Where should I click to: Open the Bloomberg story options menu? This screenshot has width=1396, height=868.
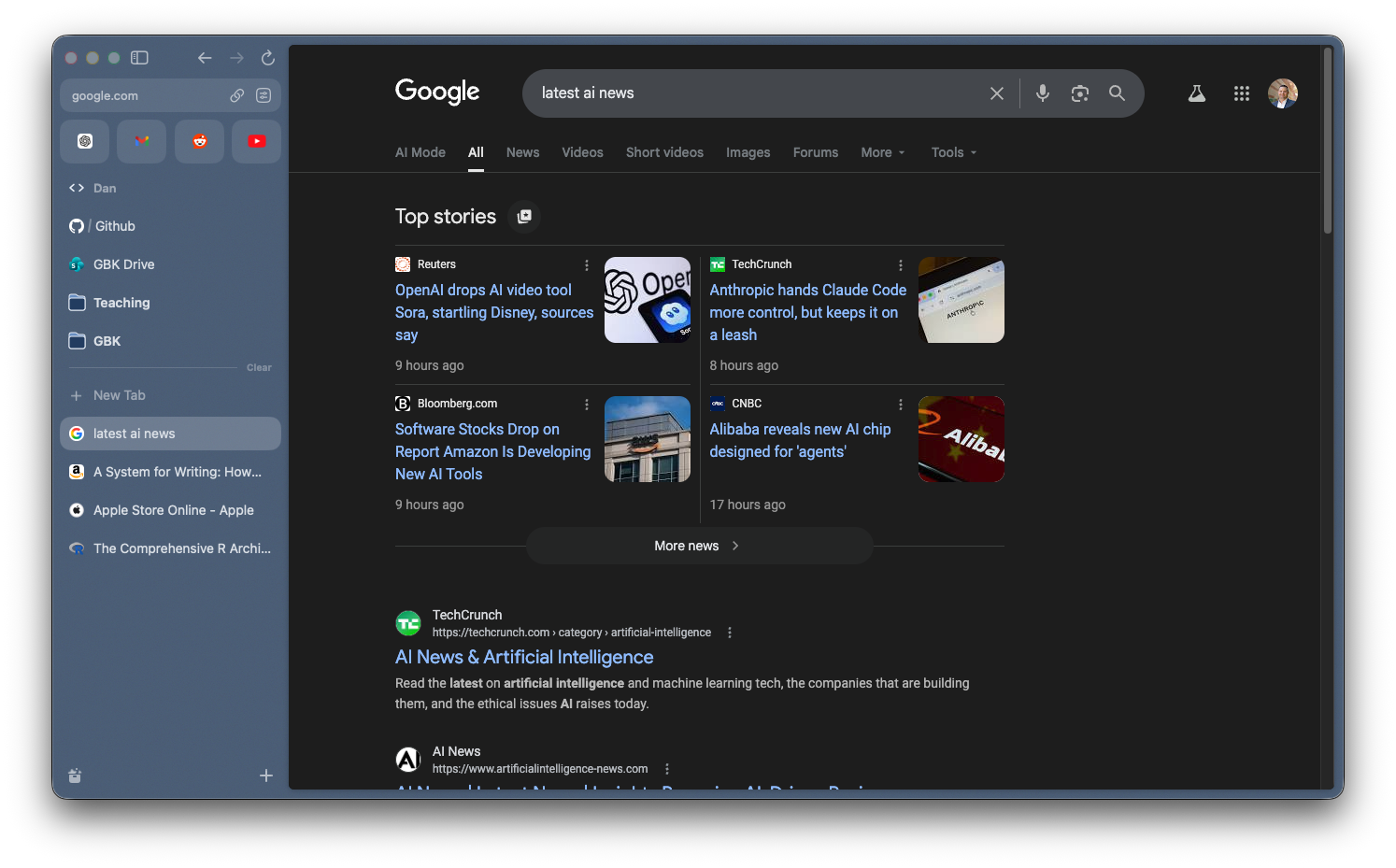[x=587, y=405]
